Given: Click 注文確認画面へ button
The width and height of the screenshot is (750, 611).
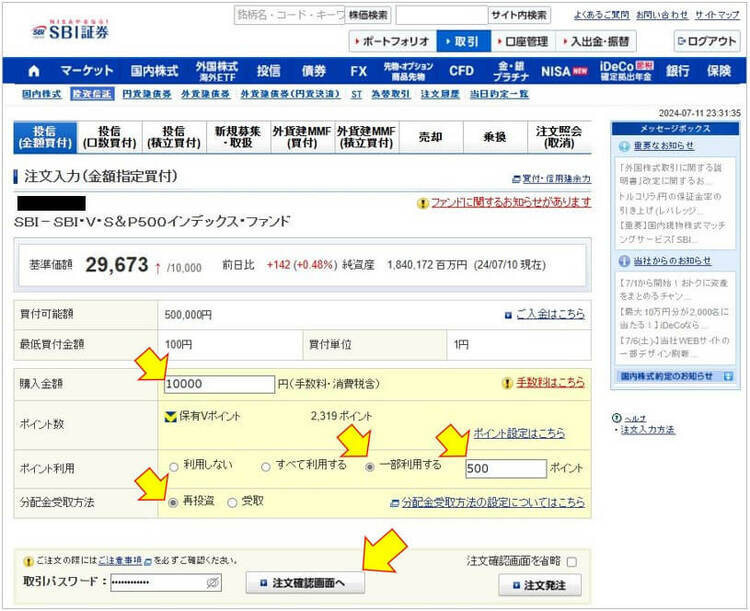Looking at the screenshot, I should coord(305,583).
